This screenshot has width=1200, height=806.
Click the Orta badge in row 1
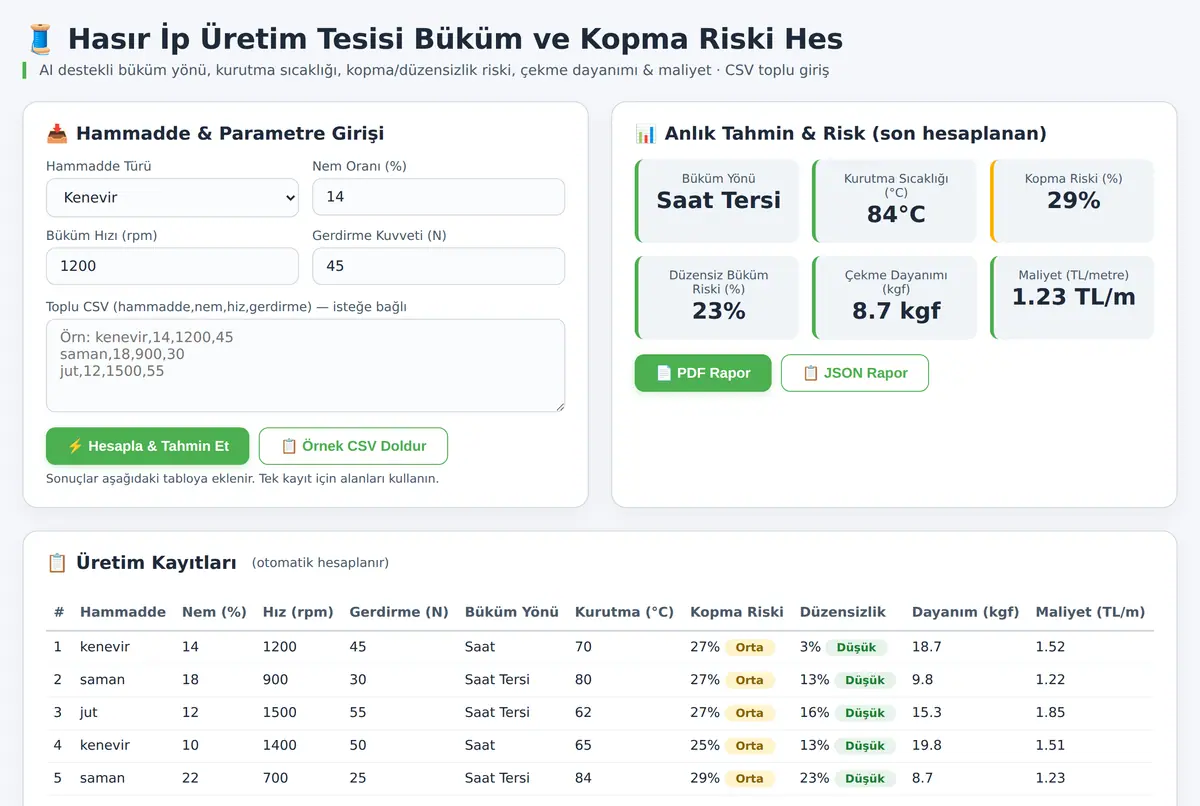pyautogui.click(x=749, y=648)
